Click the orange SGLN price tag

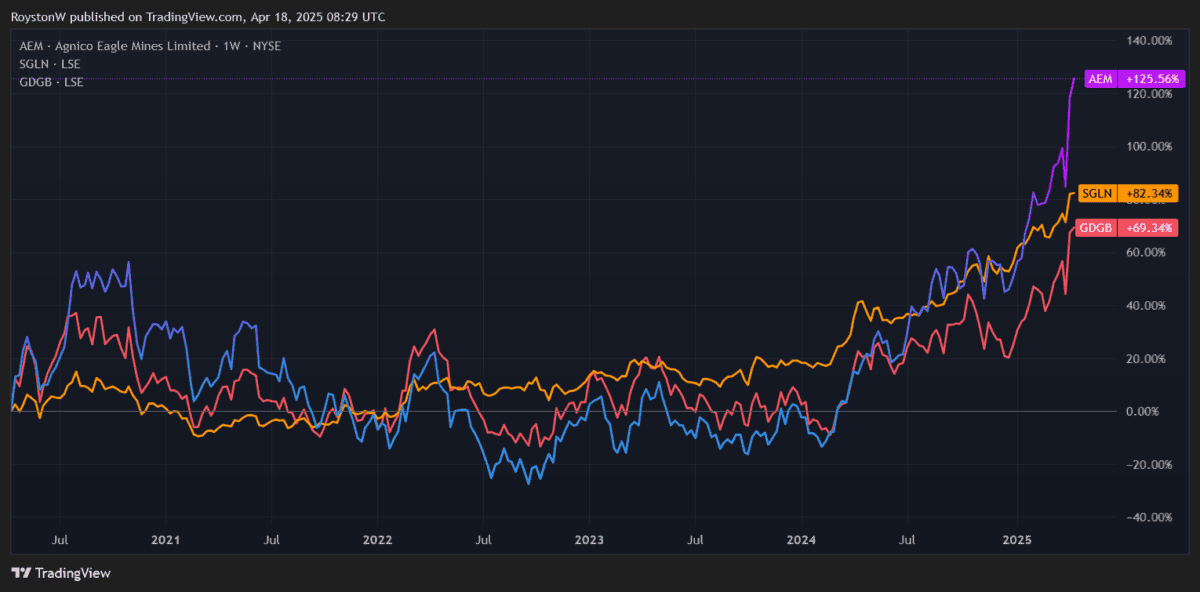click(1097, 193)
